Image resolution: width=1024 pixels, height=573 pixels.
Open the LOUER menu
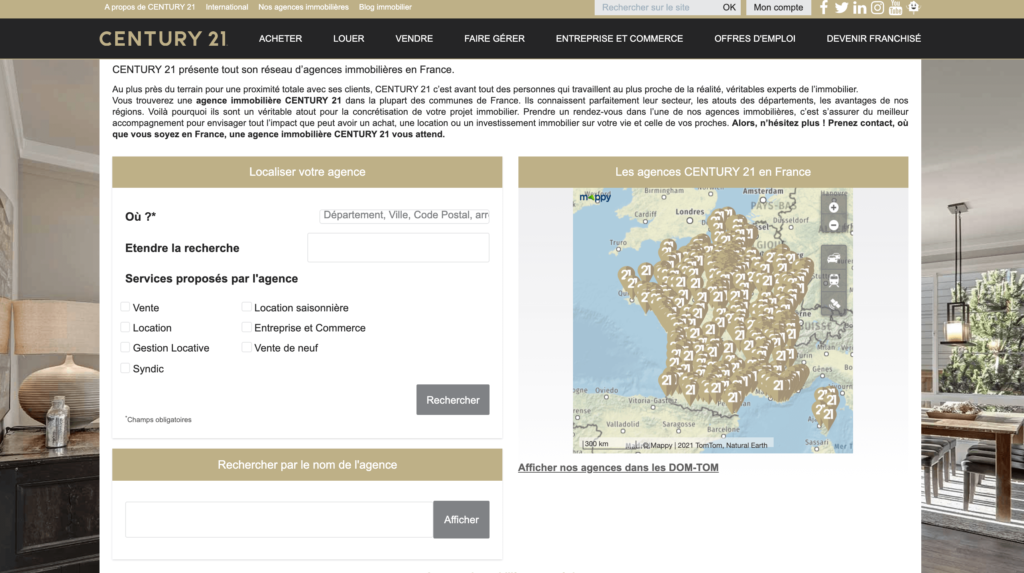point(349,39)
